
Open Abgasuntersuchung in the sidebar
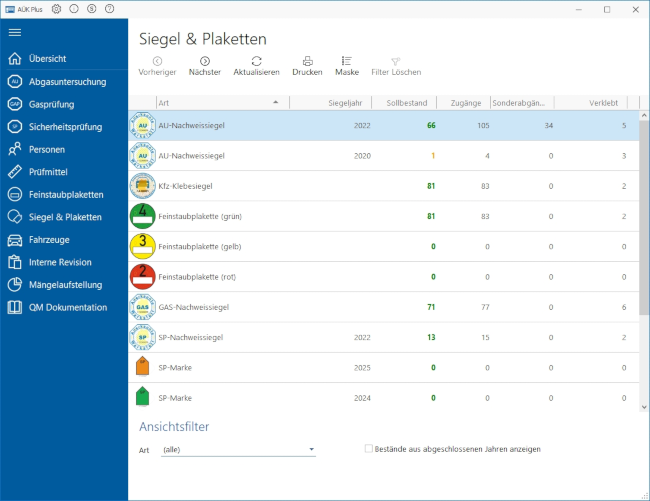pyautogui.click(x=68, y=82)
